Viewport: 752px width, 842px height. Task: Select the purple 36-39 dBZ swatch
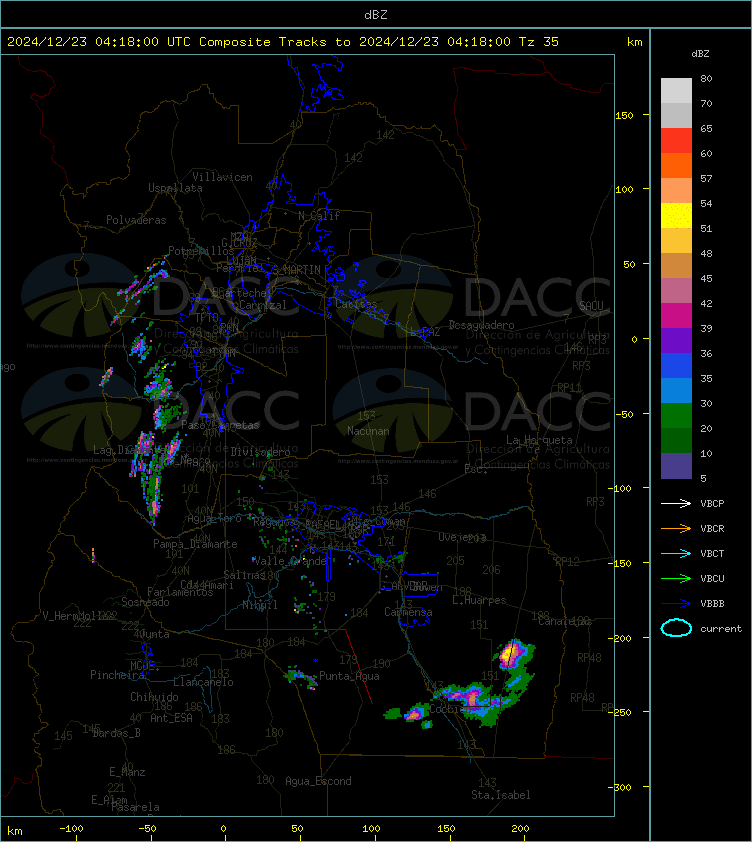676,340
